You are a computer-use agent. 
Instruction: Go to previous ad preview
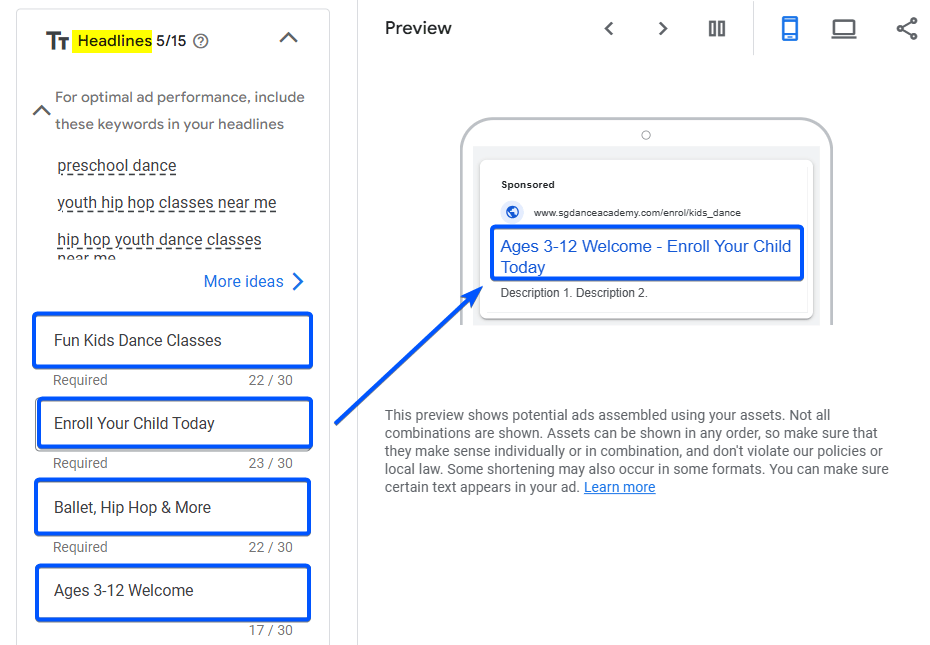coord(609,29)
